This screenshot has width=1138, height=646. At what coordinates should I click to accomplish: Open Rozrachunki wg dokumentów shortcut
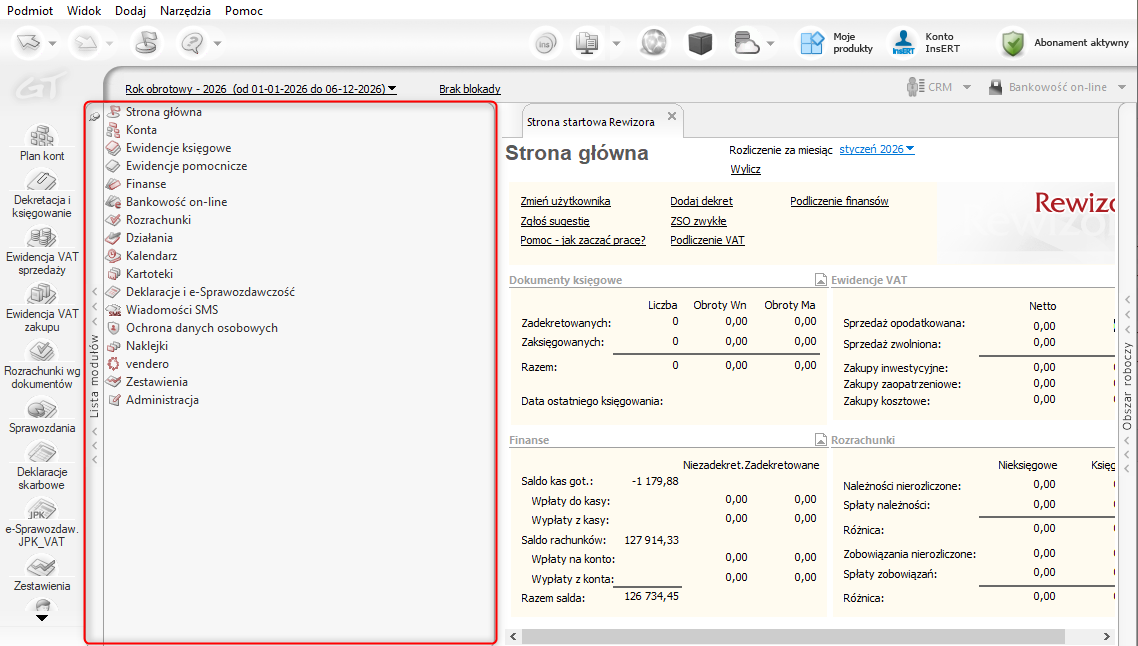click(42, 365)
